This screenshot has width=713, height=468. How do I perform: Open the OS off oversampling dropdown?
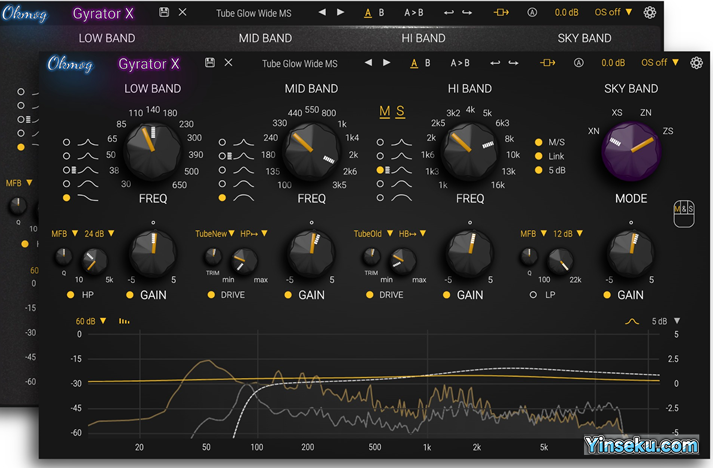[654, 63]
